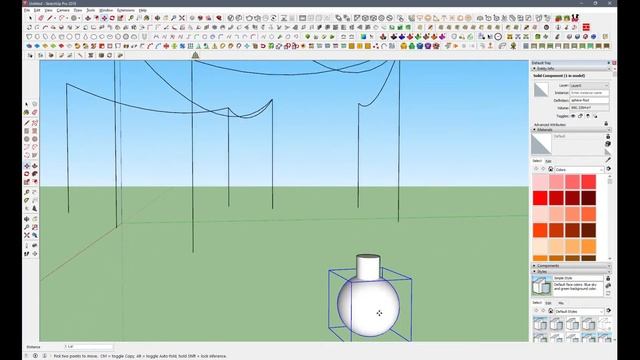This screenshot has height=360, width=640.
Task: Open the Edit menu
Action: [37, 10]
